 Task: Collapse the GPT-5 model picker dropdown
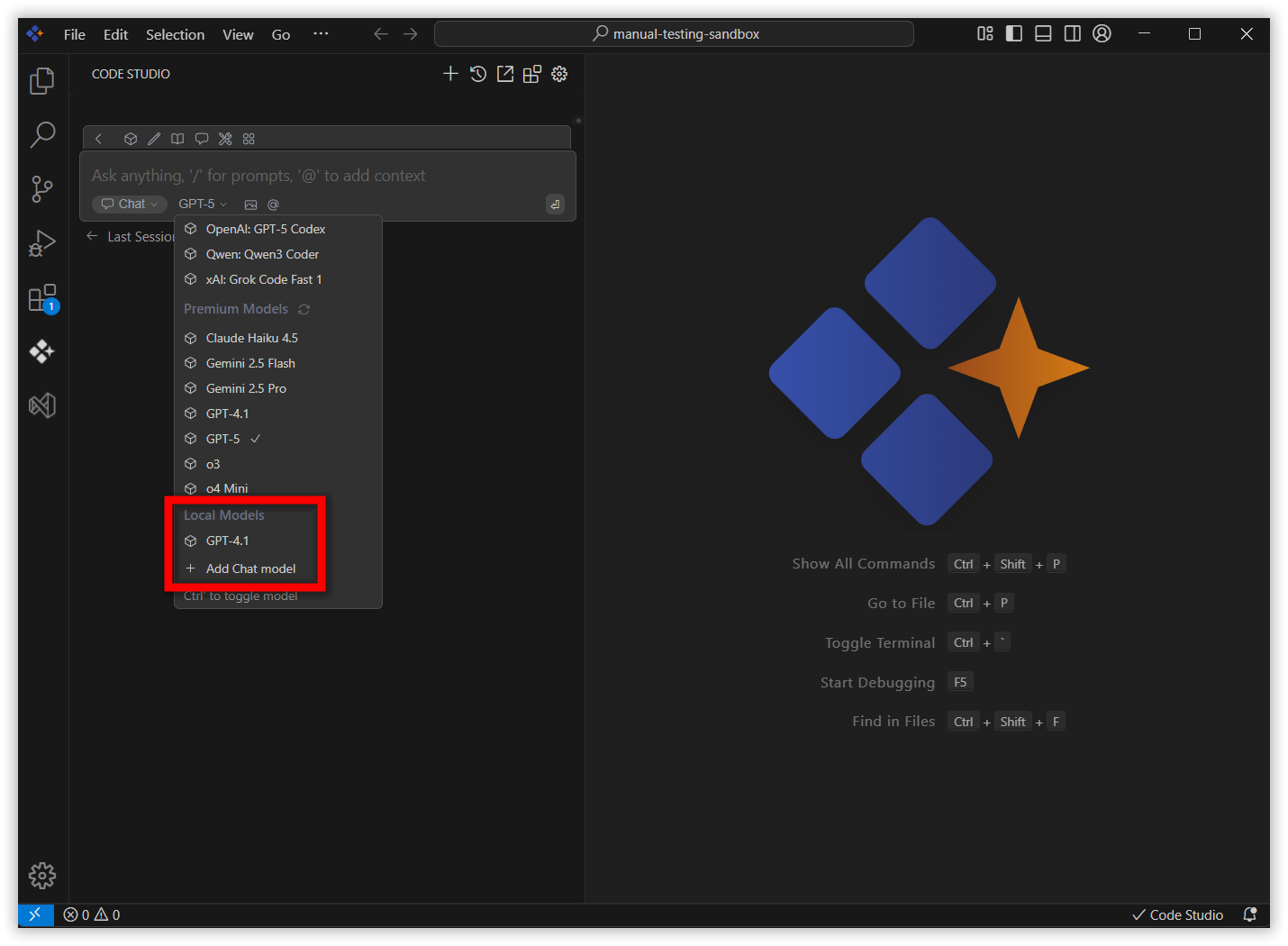(x=203, y=205)
